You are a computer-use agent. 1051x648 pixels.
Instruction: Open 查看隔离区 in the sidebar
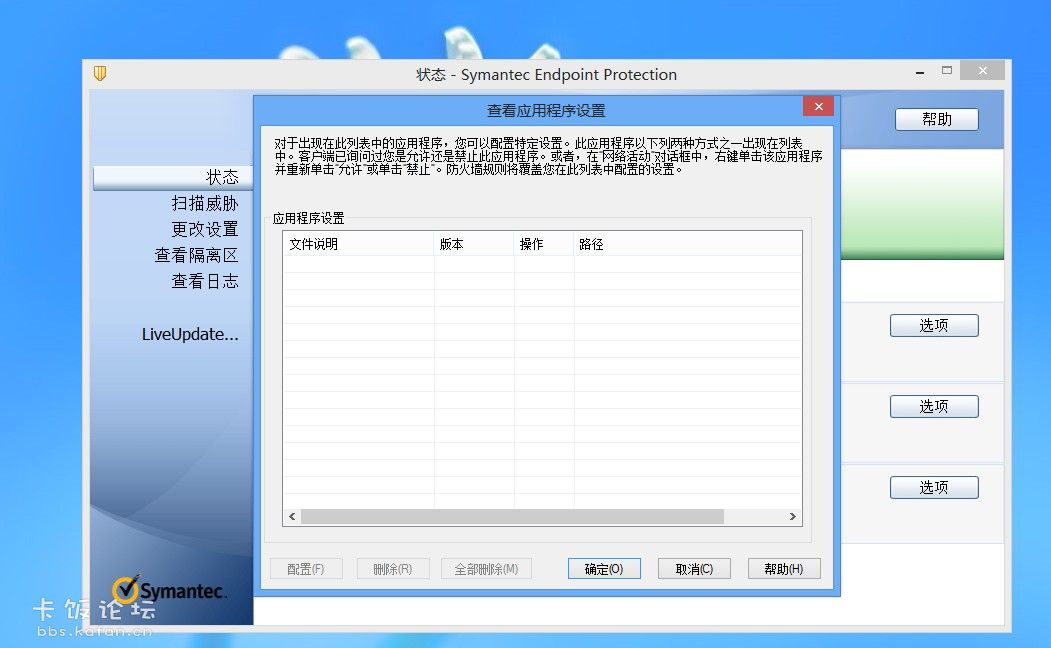[196, 255]
